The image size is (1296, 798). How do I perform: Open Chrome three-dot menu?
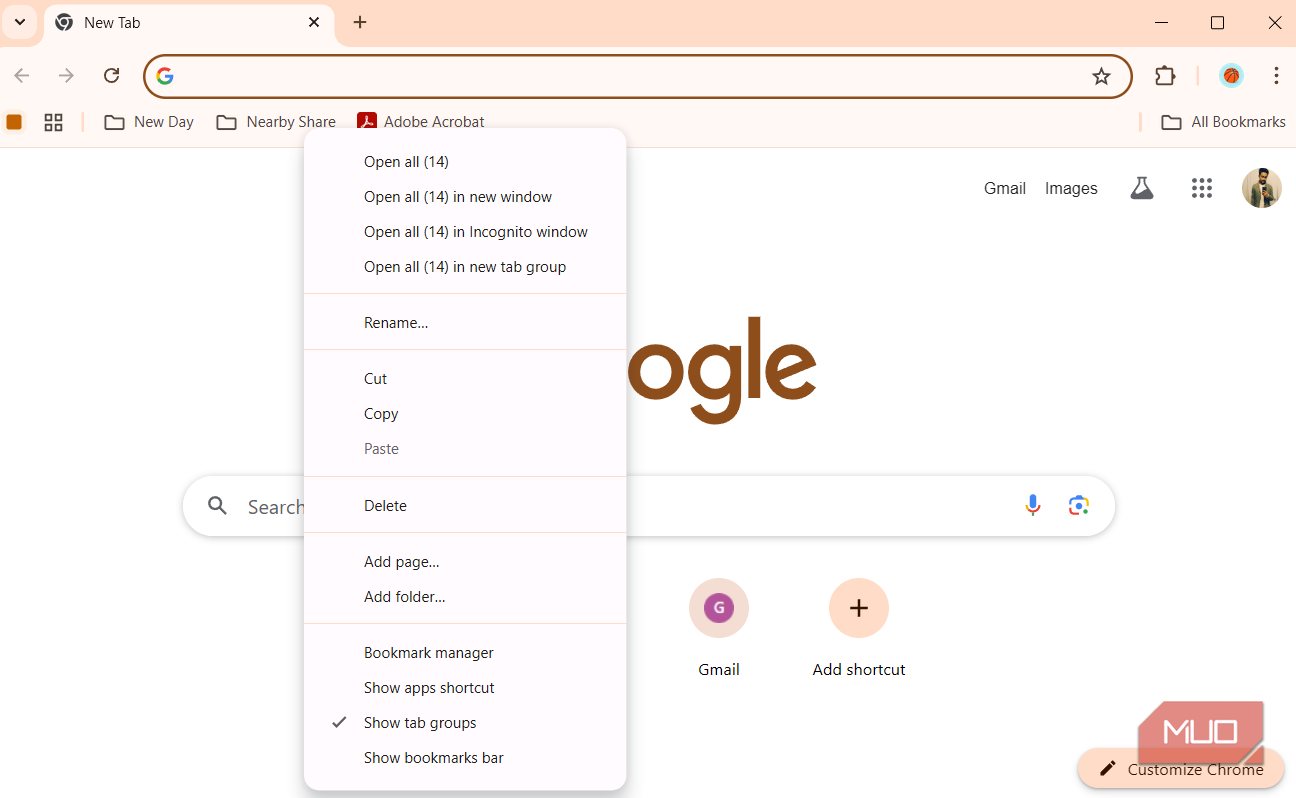point(1276,76)
